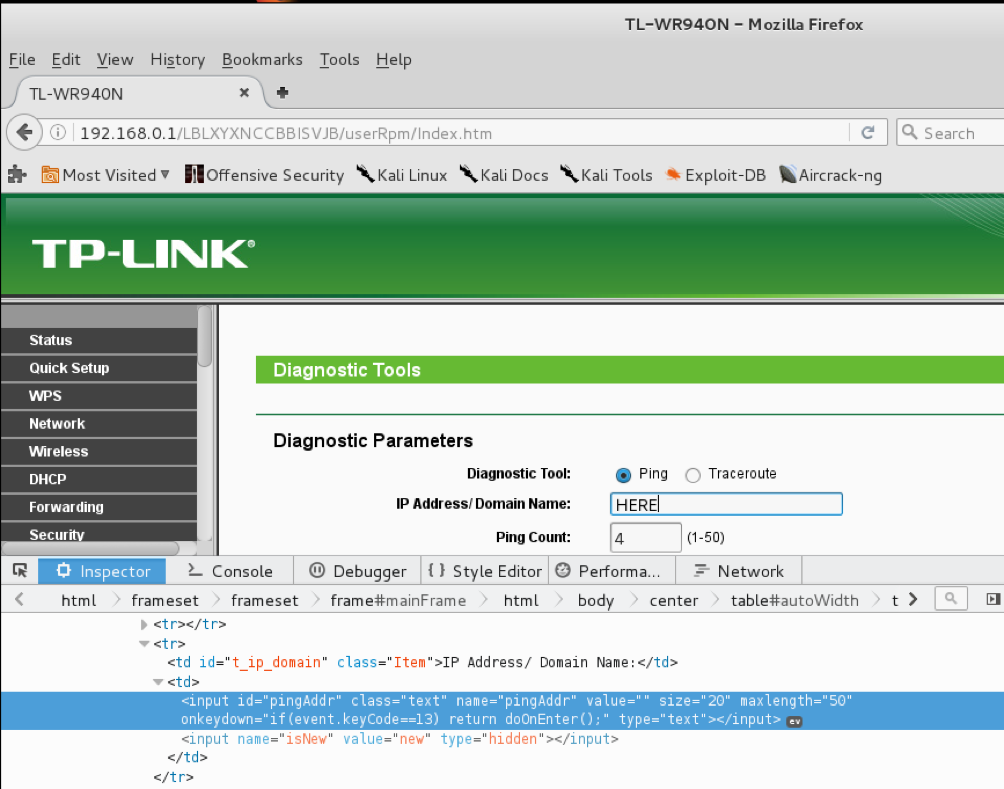Open the Bookmarks menu

[262, 60]
